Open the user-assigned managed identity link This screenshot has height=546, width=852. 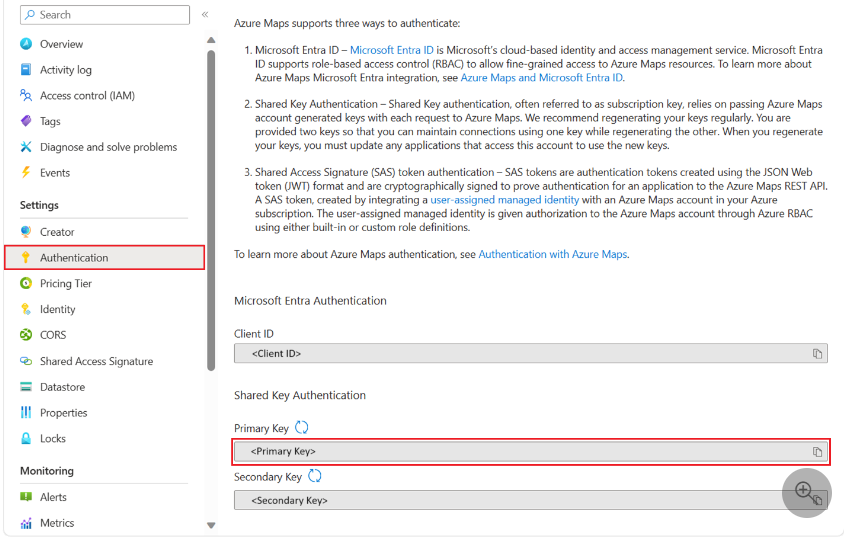[x=505, y=200]
